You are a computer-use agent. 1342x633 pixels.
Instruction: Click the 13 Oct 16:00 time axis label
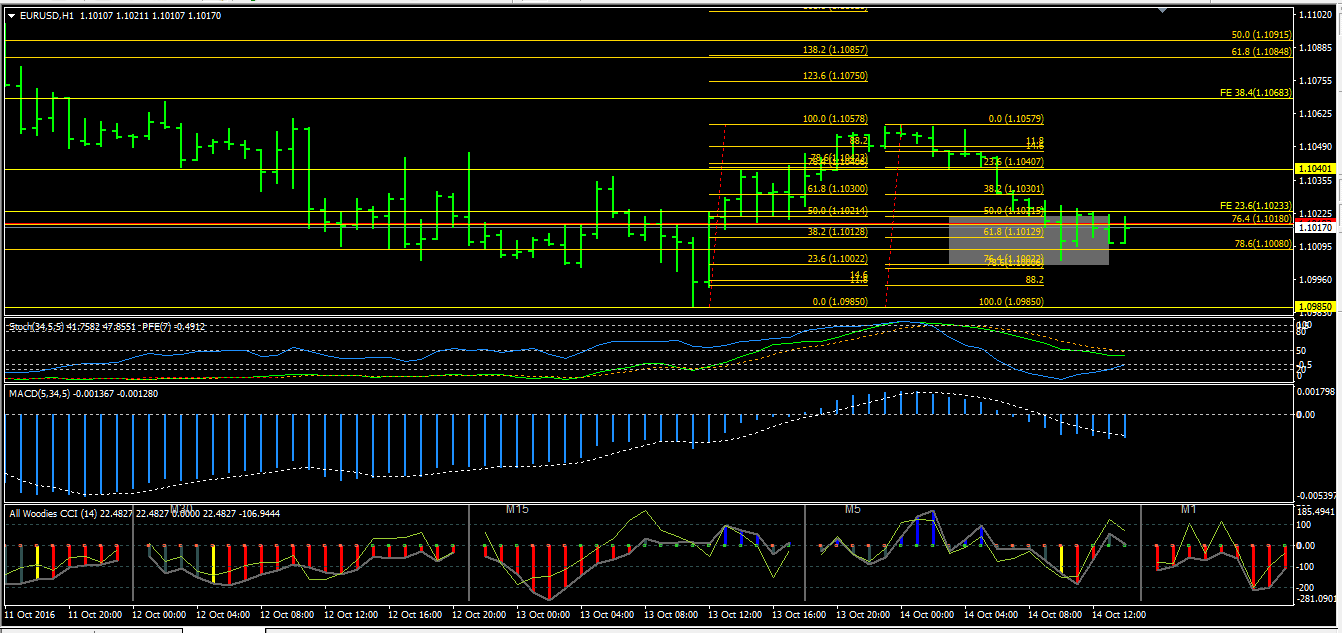(800, 614)
